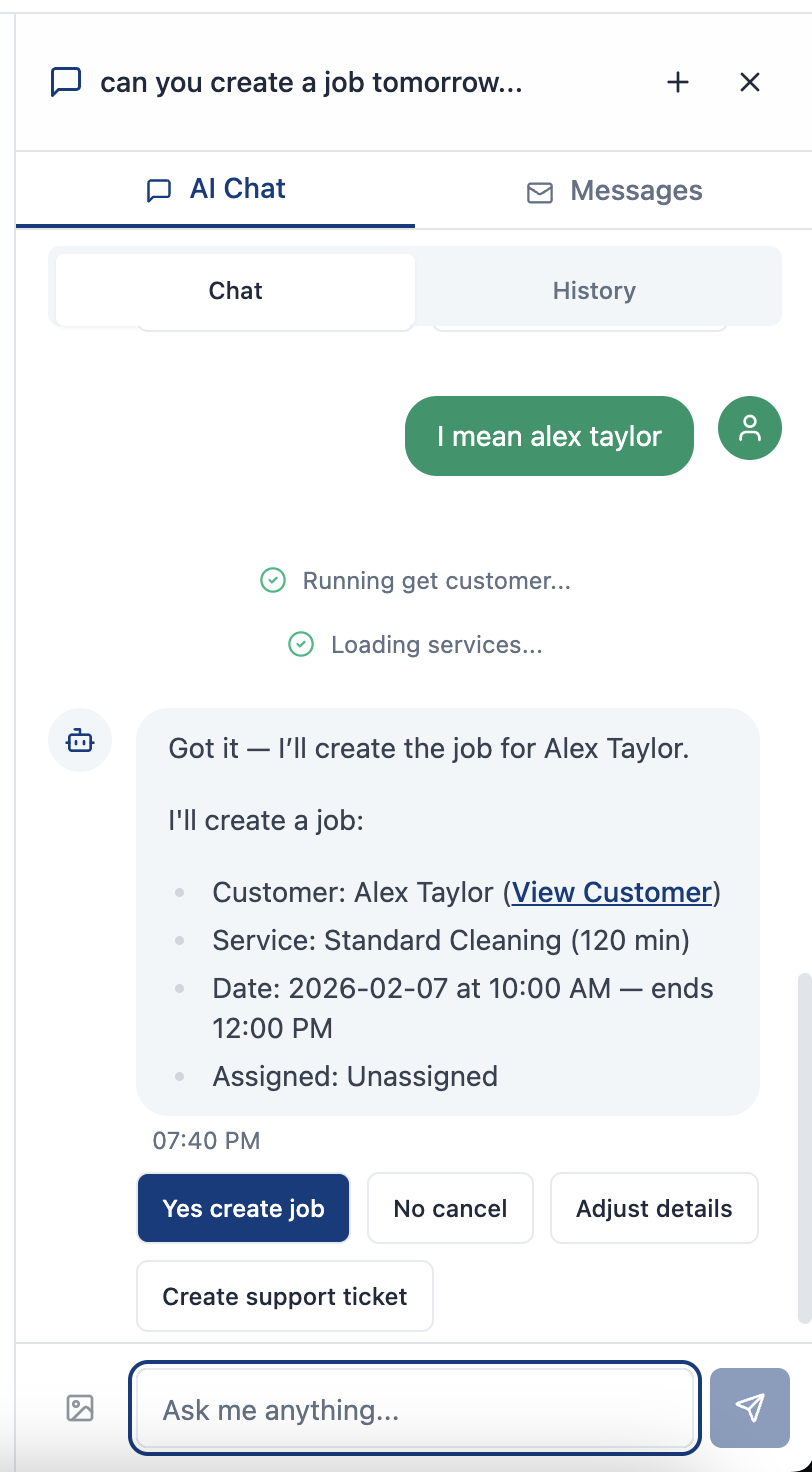Open a new chat with the plus icon
Screen dimensions: 812x1472
(x=677, y=83)
